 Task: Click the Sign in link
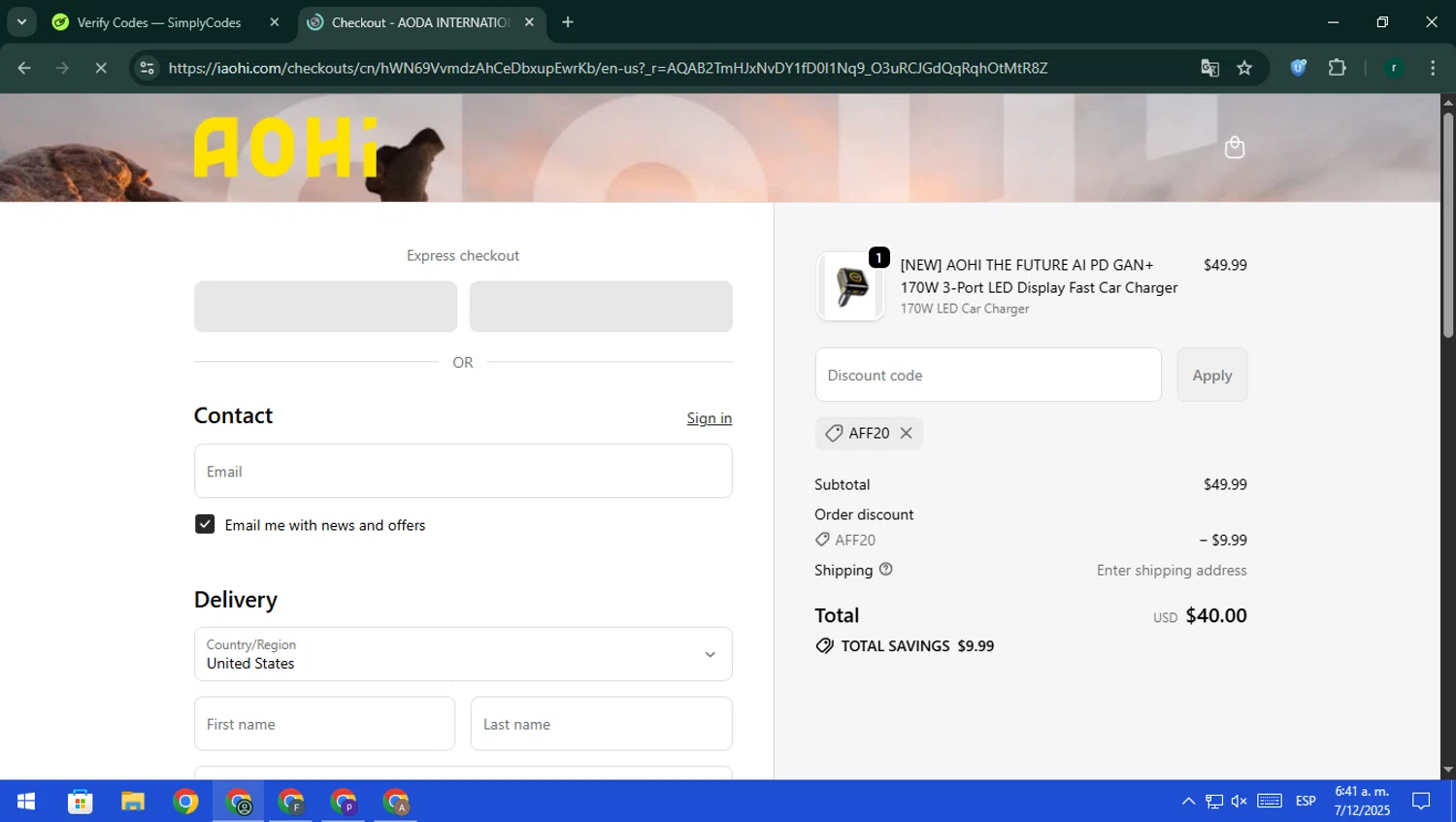coord(710,418)
